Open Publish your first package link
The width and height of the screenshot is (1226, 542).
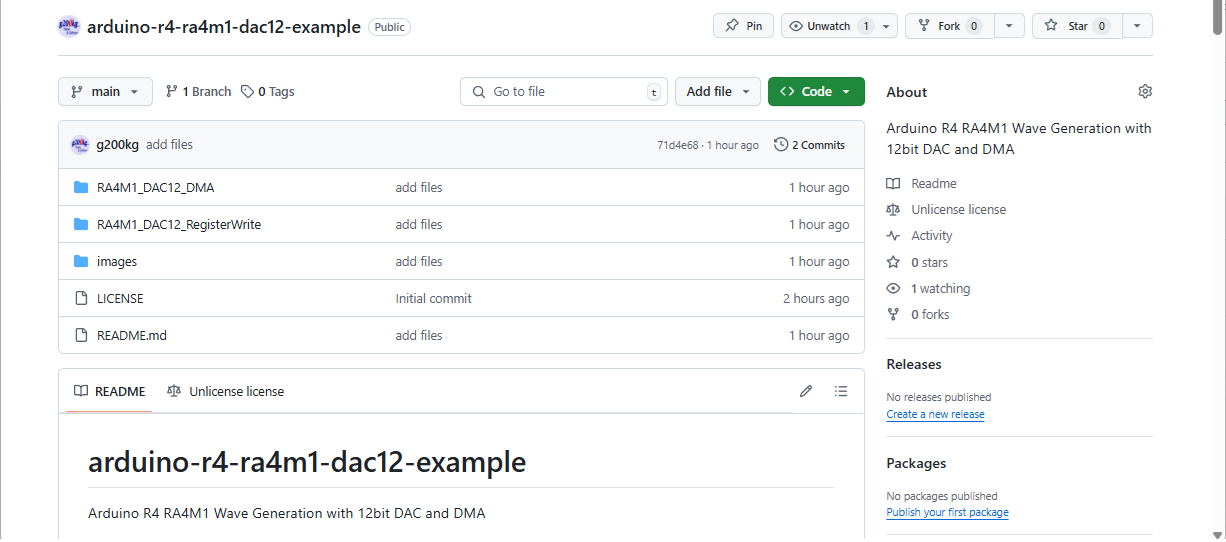[947, 512]
